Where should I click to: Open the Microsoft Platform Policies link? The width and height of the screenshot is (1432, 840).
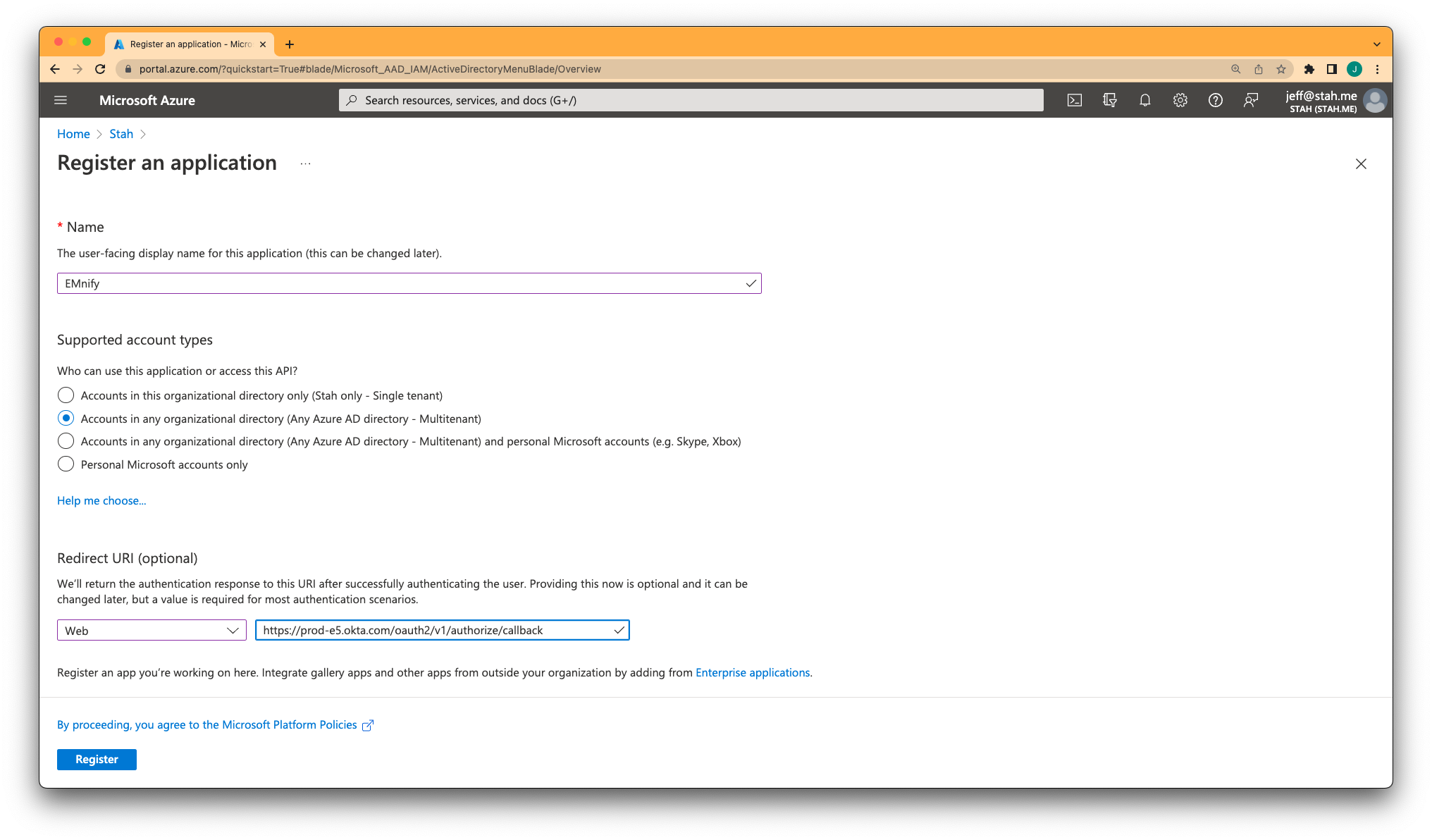[x=215, y=724]
